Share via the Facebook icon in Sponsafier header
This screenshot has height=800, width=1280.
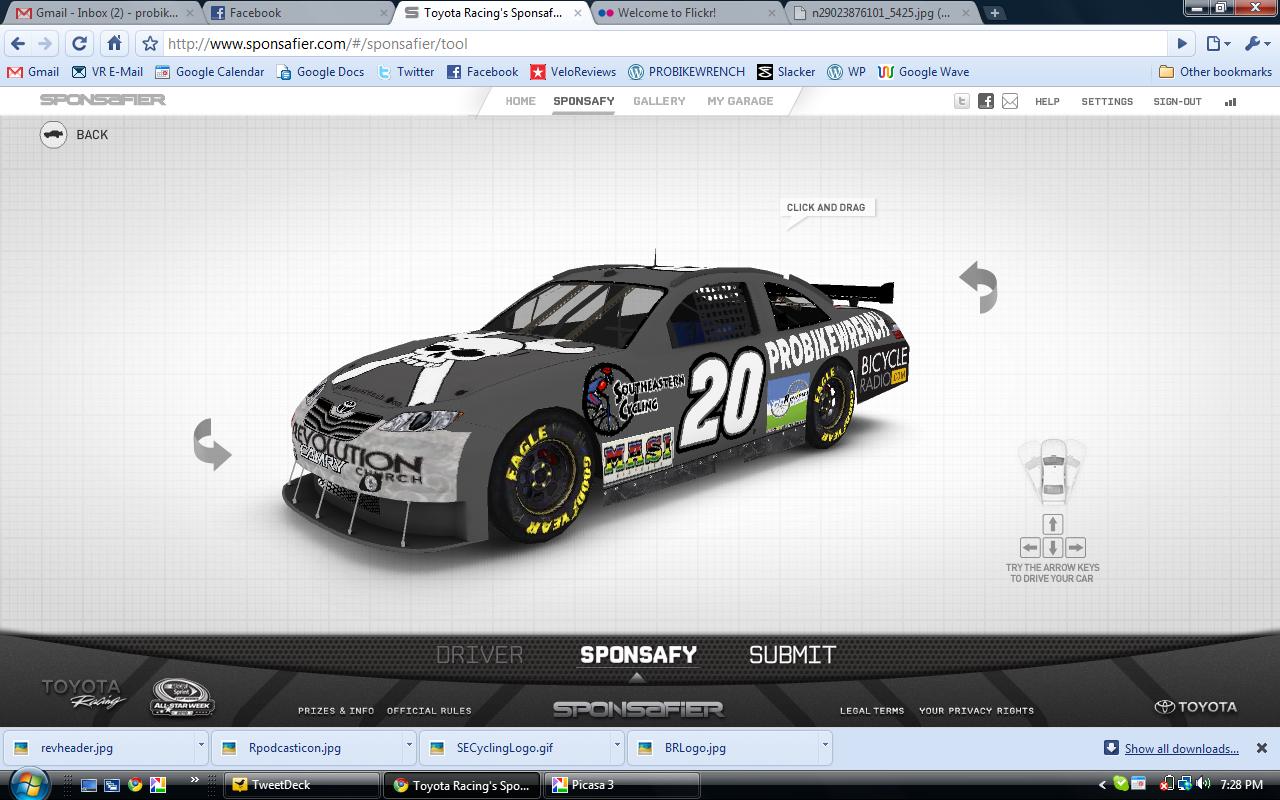(986, 101)
